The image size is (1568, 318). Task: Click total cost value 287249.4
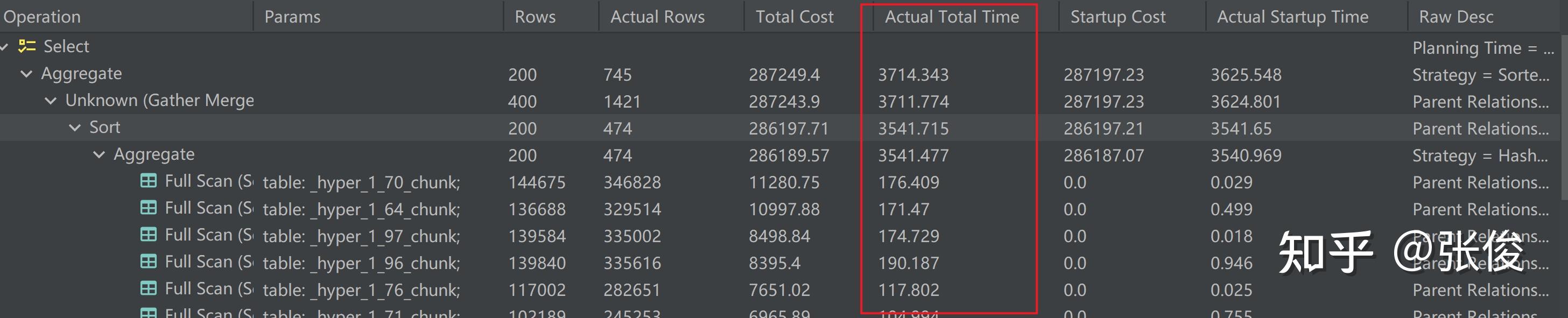(x=784, y=75)
